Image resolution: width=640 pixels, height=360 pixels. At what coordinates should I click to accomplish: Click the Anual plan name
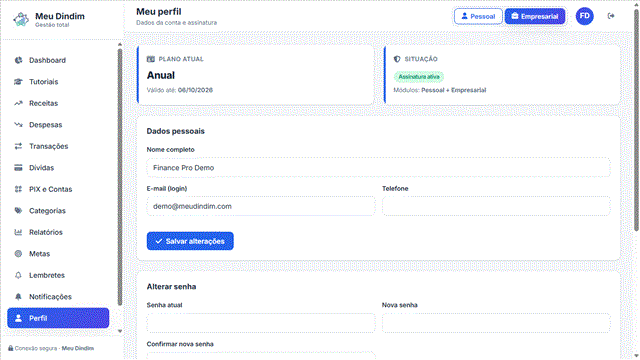coord(161,76)
